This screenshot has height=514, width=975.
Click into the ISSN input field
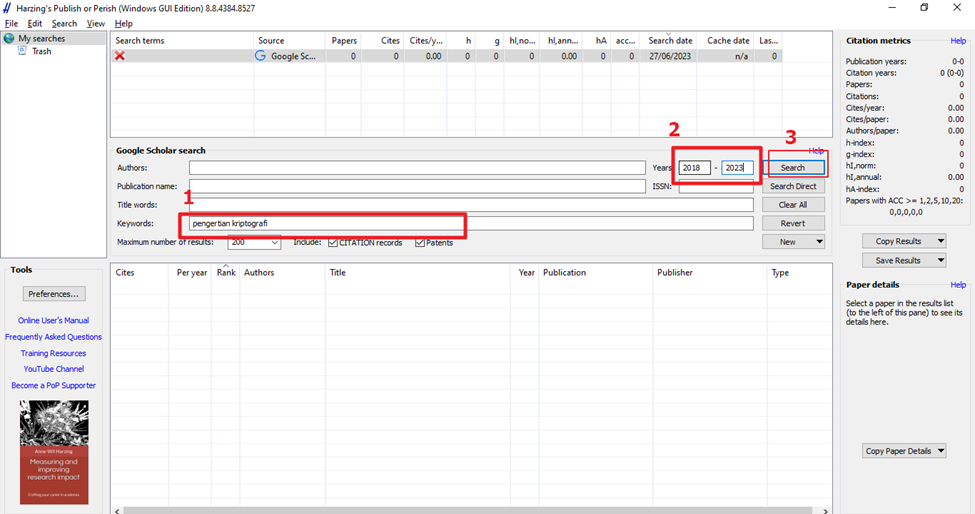point(716,186)
